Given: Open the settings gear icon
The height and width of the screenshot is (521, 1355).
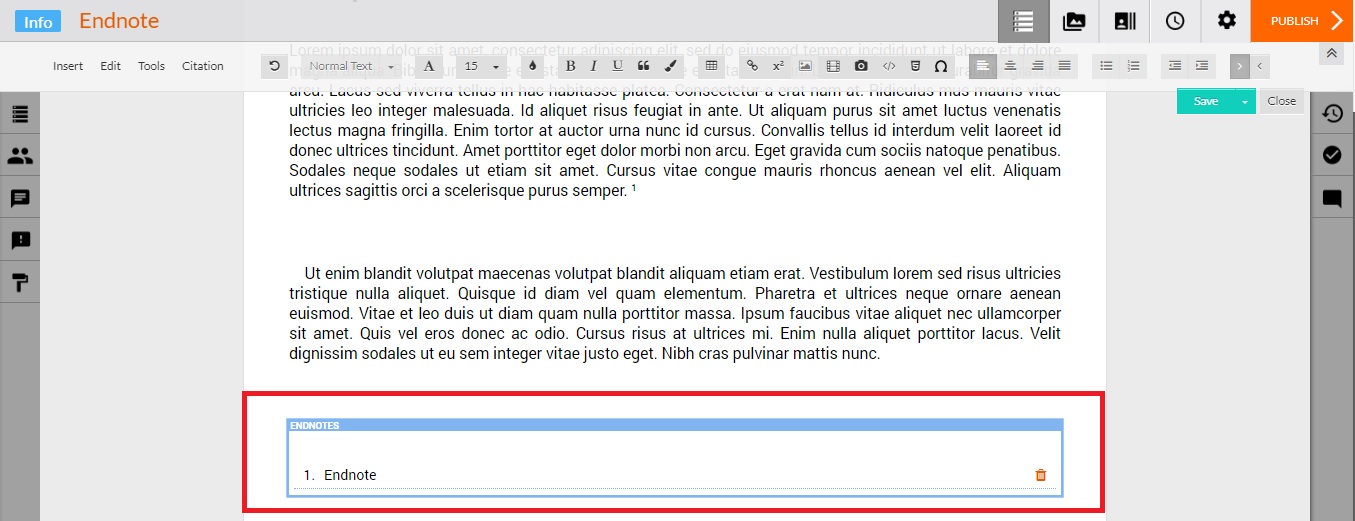Looking at the screenshot, I should point(1226,21).
